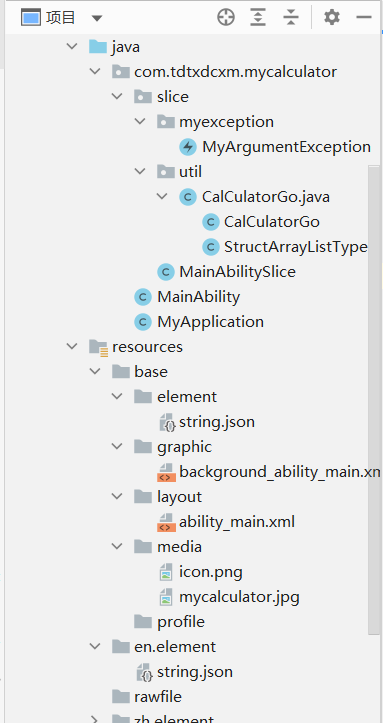Image resolution: width=383 pixels, height=723 pixels.
Task: Collapse the en.element folder chevron
Action: click(x=95, y=646)
